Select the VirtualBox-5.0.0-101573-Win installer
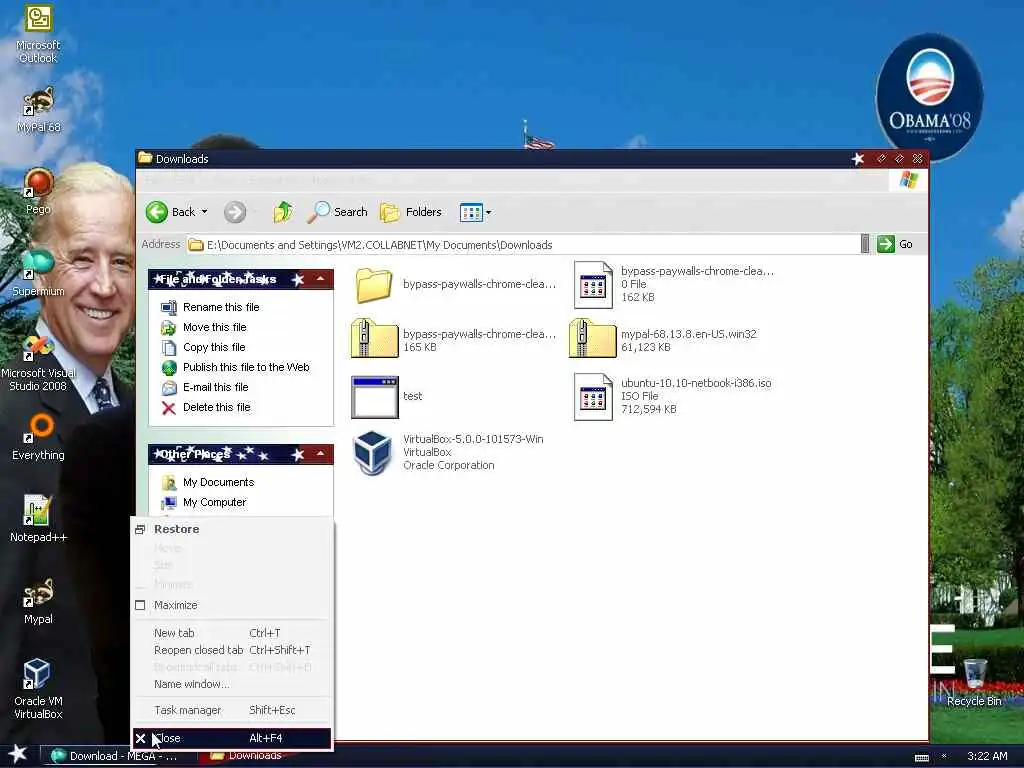Image resolution: width=1024 pixels, height=768 pixels. (x=447, y=452)
